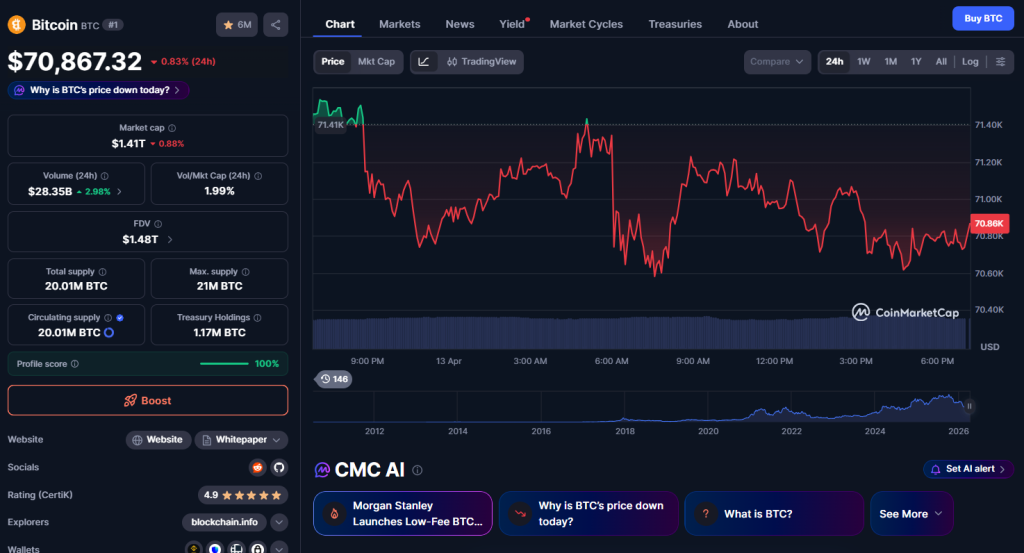
Task: Expand the See More AI prompts dropdown
Action: pos(910,514)
